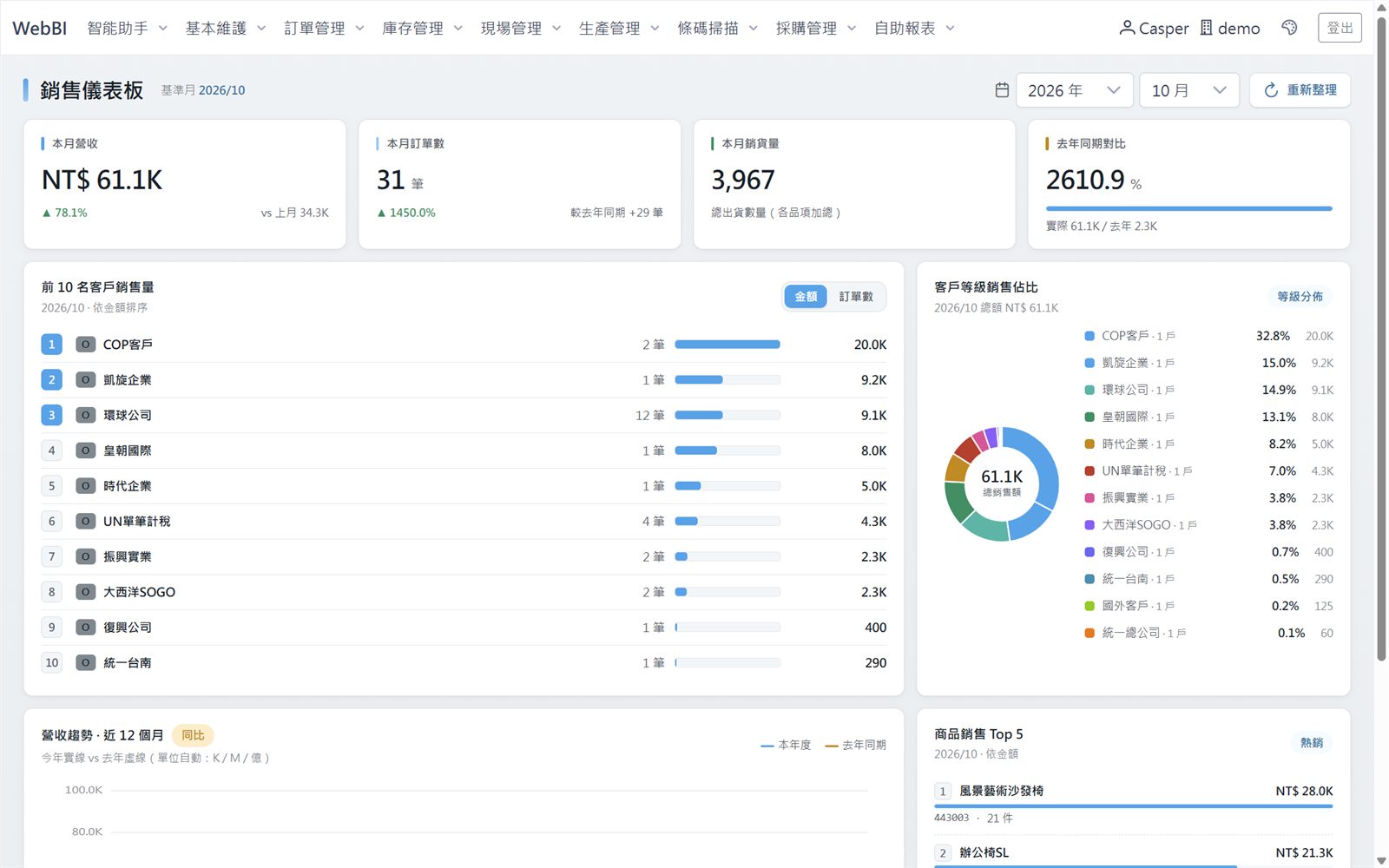Image resolution: width=1389 pixels, height=868 pixels.
Task: Open the 庫存管理 menu
Action: [423, 28]
